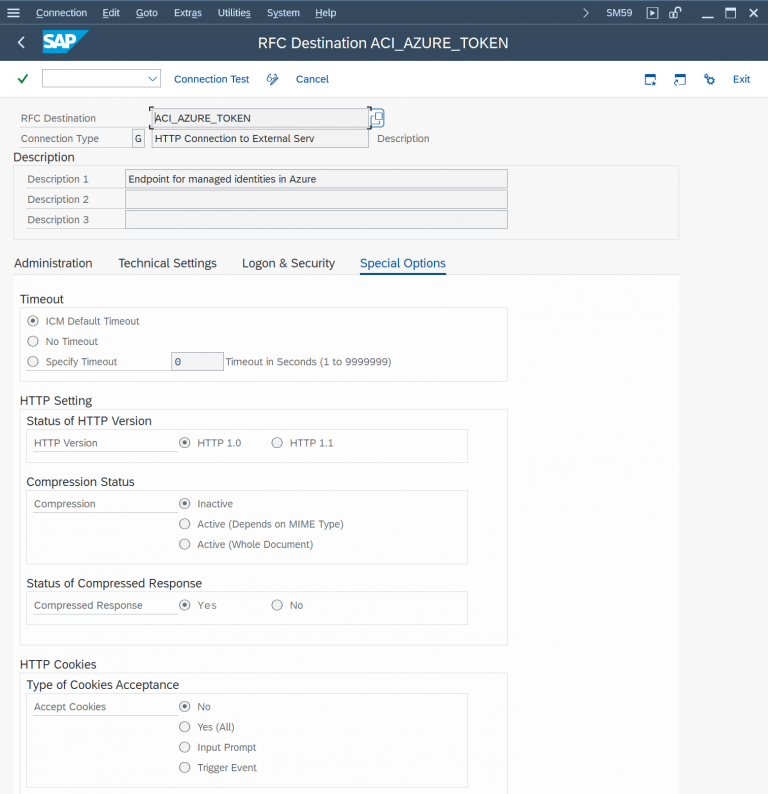The width and height of the screenshot is (768, 794).
Task: Select HTTP 1.0 version radio button
Action: (185, 443)
